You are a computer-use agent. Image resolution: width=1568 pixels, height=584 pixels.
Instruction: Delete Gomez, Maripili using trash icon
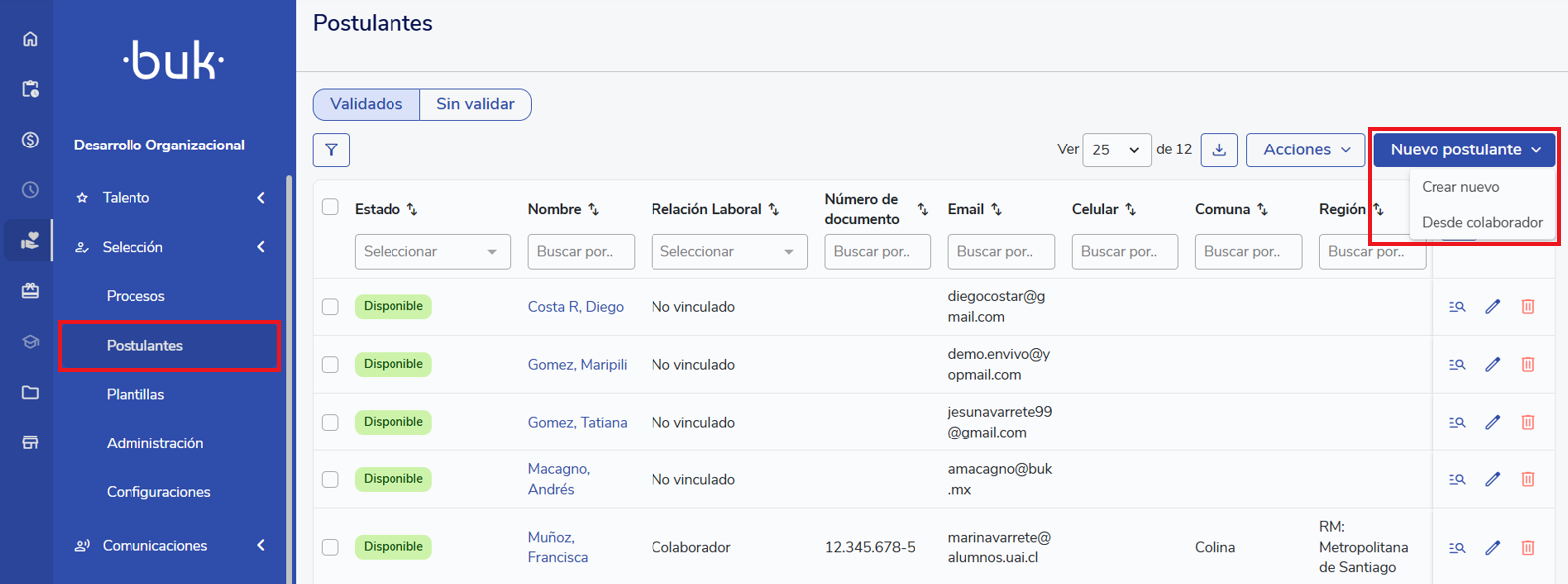click(1527, 365)
